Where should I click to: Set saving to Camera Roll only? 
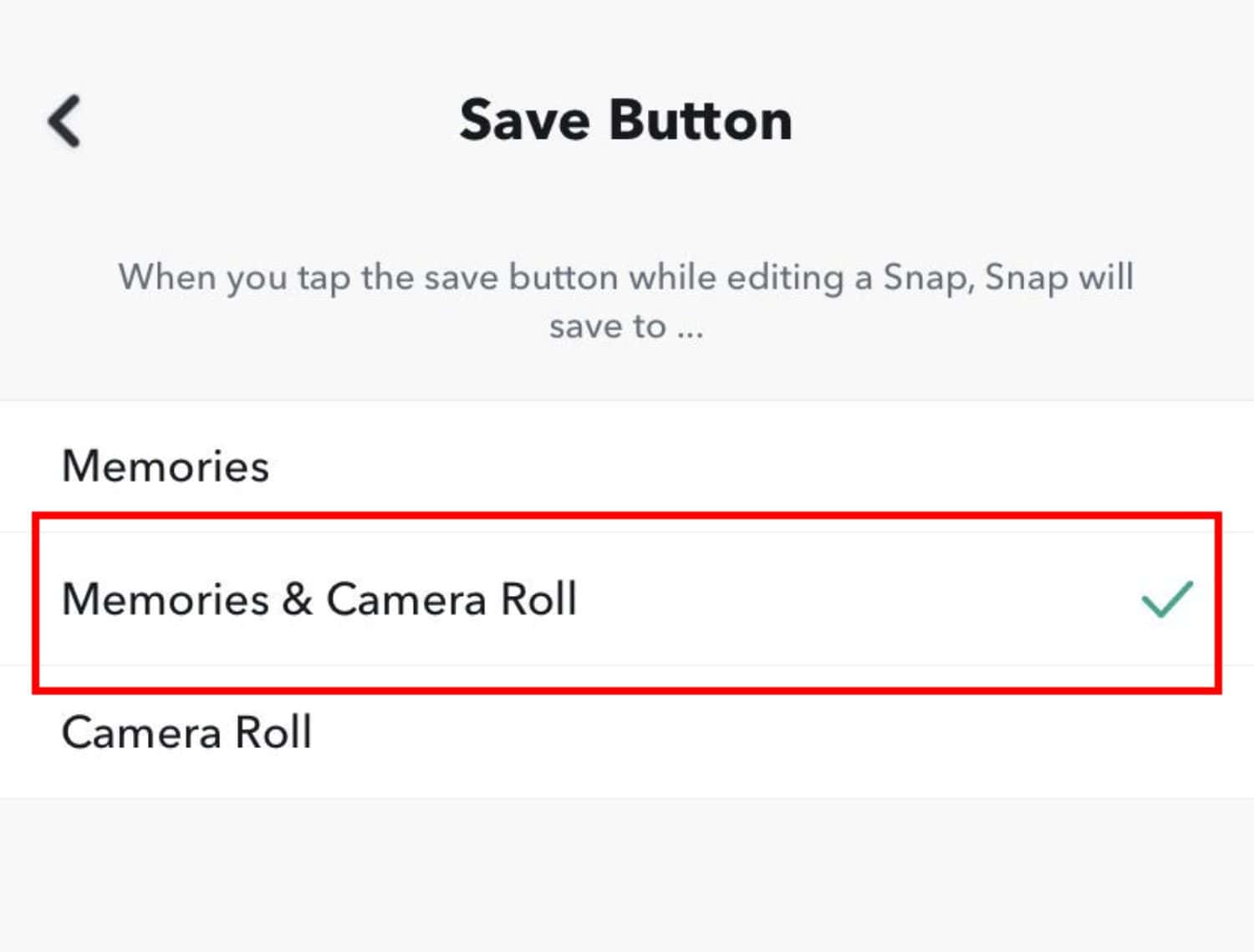pos(627,732)
